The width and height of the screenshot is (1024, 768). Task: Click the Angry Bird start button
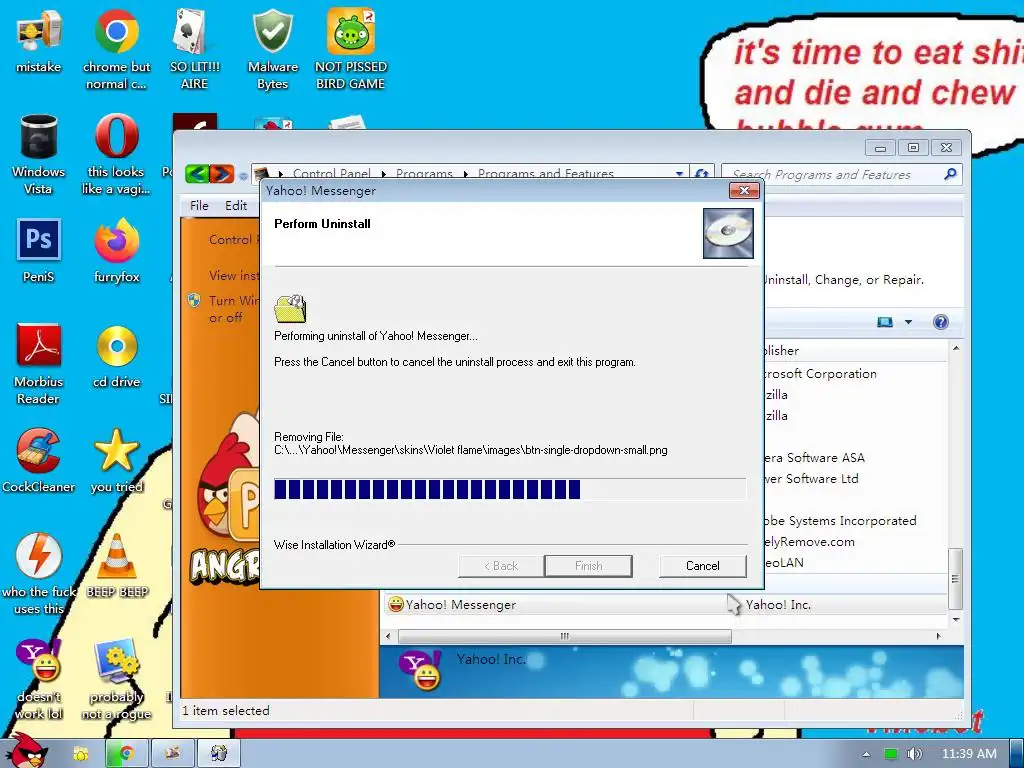click(26, 751)
